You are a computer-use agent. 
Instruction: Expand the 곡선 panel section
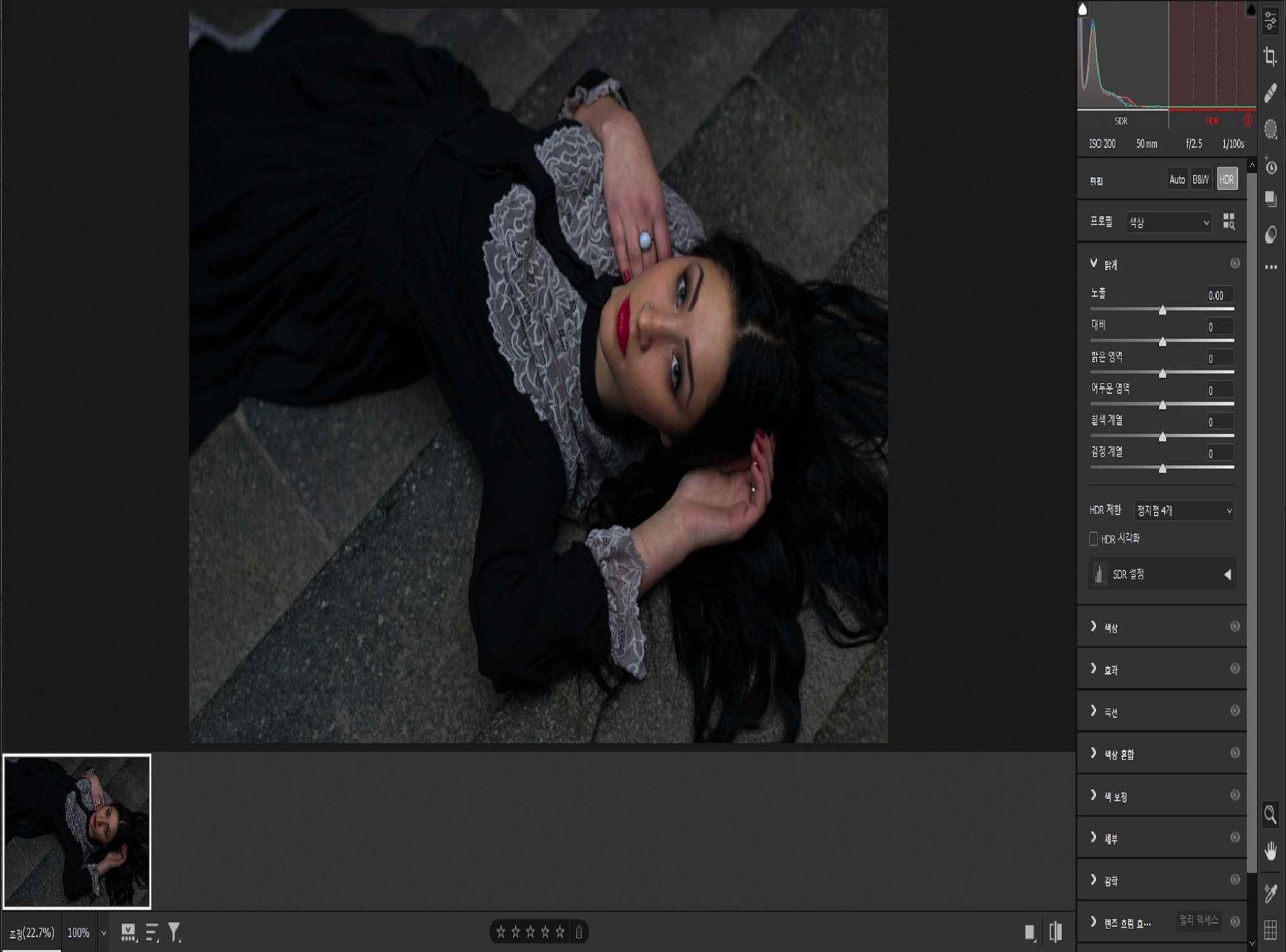click(1110, 712)
